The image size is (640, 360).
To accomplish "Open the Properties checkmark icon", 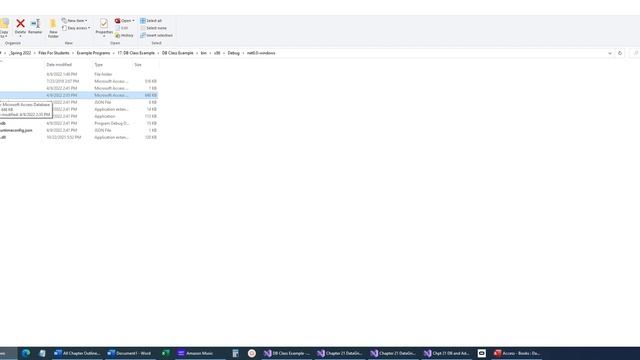I will [104, 24].
